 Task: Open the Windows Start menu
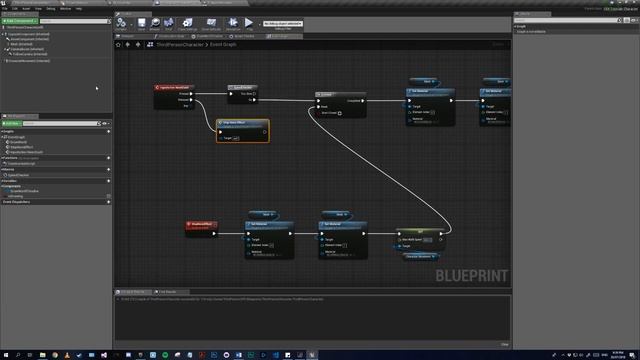point(6,355)
